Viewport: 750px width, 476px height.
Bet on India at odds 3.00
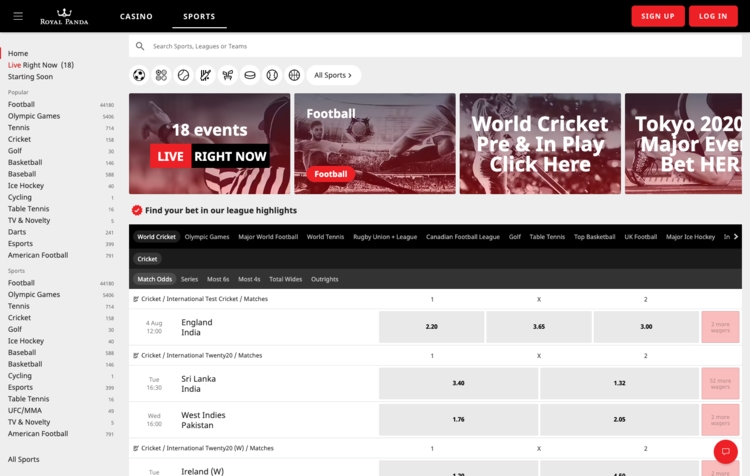[646, 327]
